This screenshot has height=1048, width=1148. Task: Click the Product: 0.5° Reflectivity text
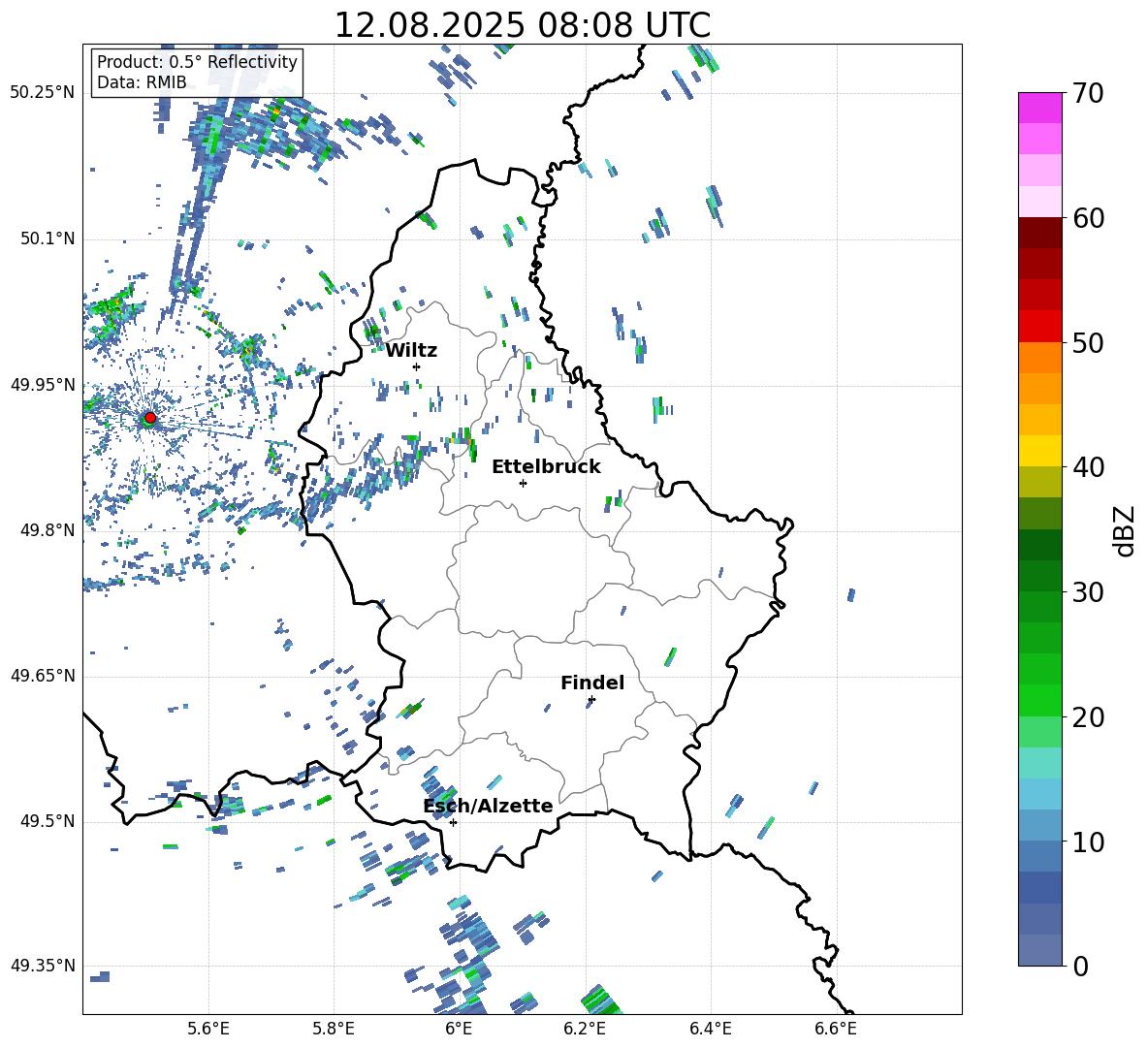(x=197, y=62)
